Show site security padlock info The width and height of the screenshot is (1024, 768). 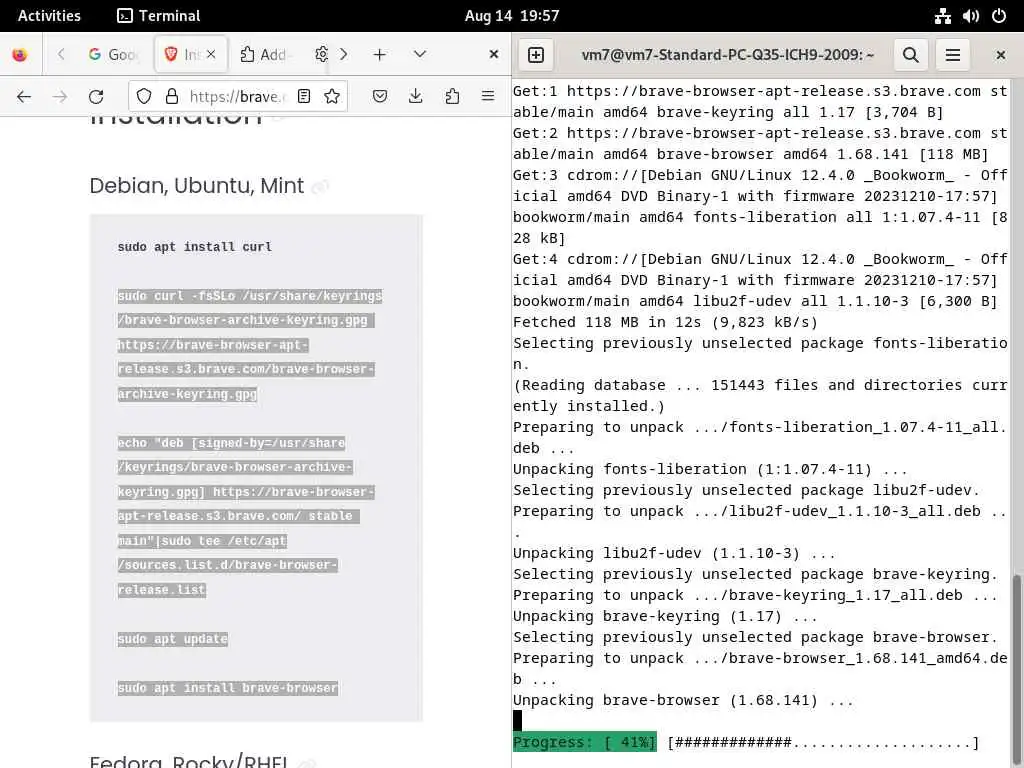[172, 97]
